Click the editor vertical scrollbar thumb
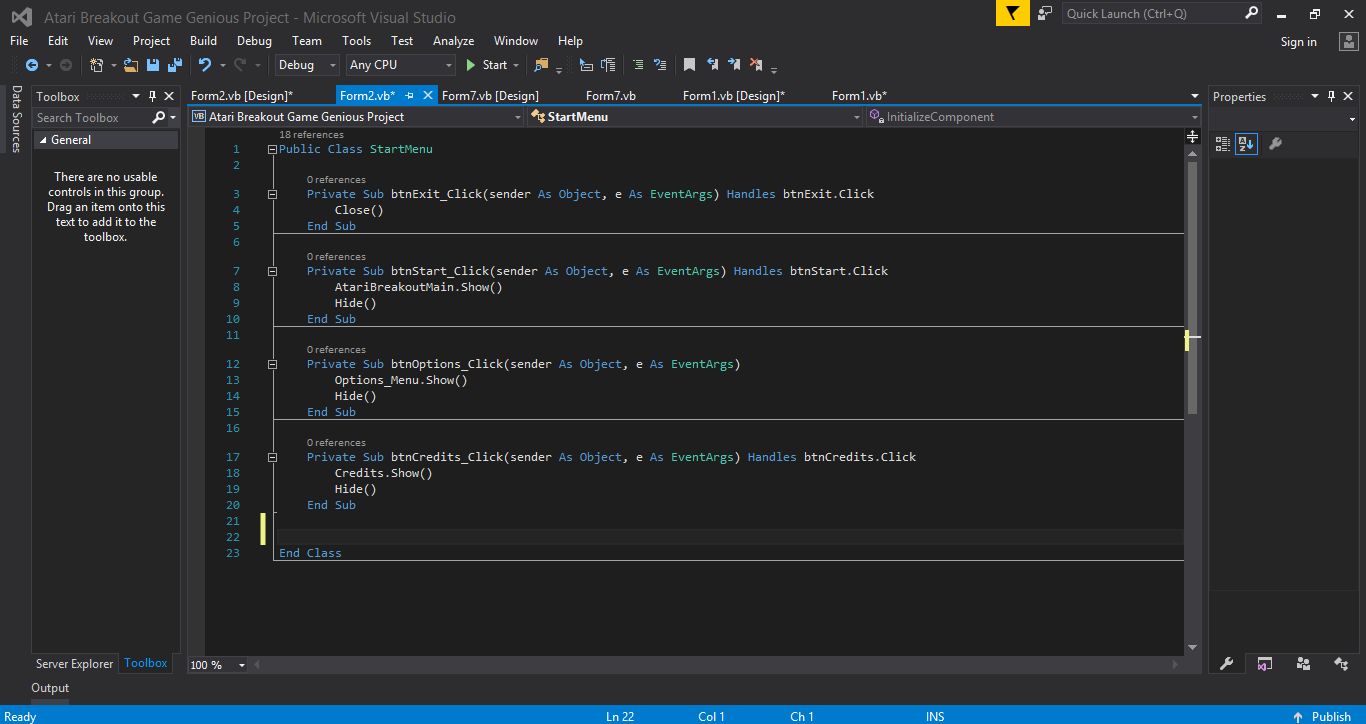This screenshot has width=1366, height=724. pos(1192,288)
